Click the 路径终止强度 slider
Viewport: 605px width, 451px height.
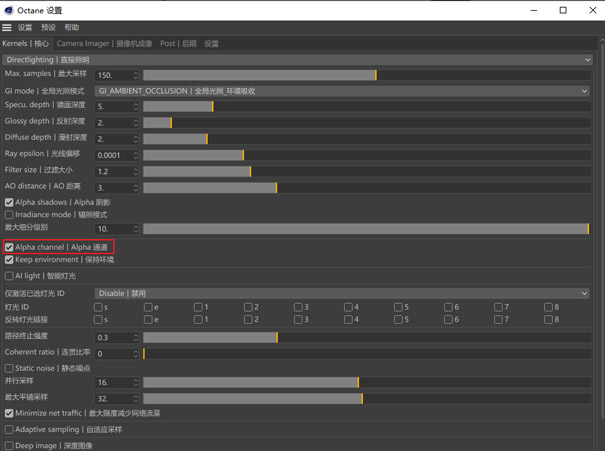pyautogui.click(x=367, y=338)
